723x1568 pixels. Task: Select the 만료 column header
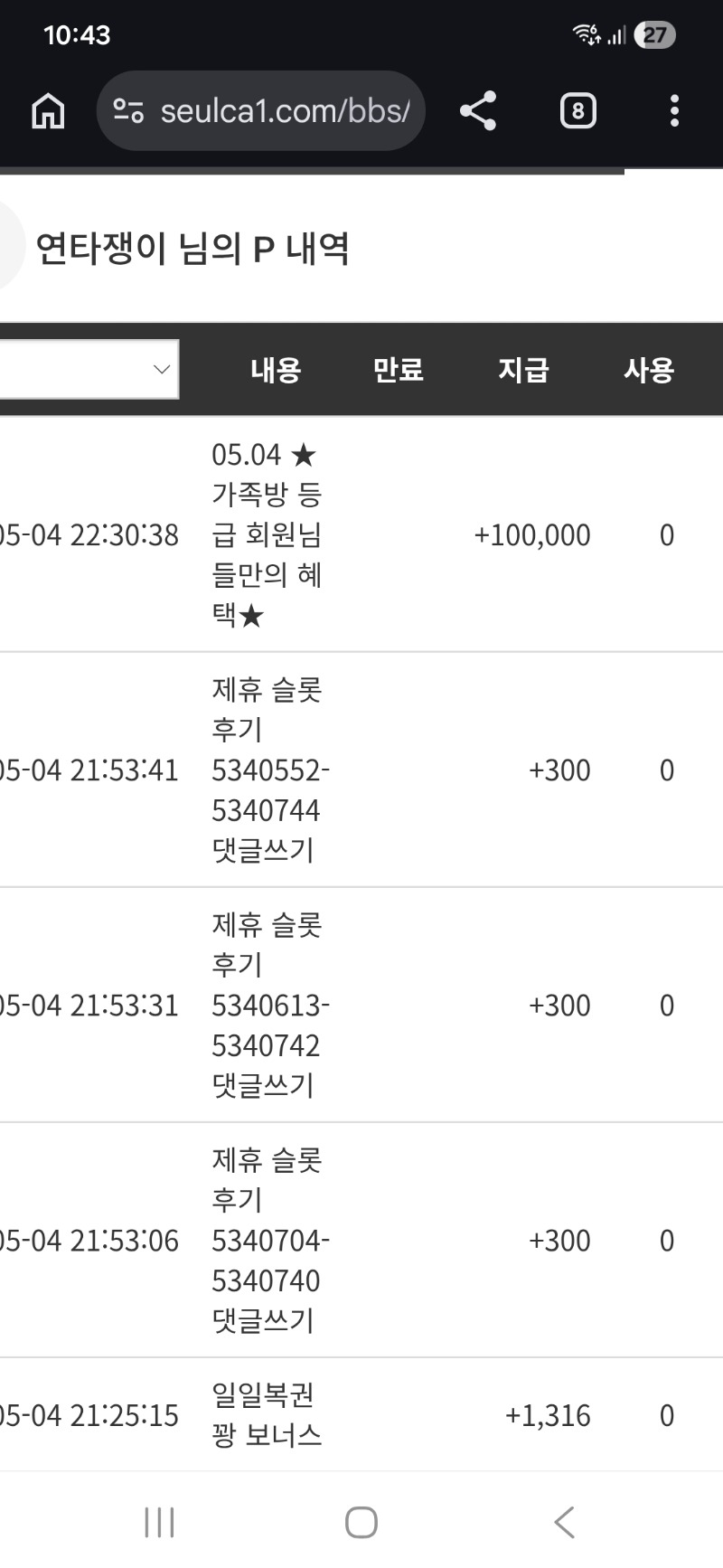[399, 370]
